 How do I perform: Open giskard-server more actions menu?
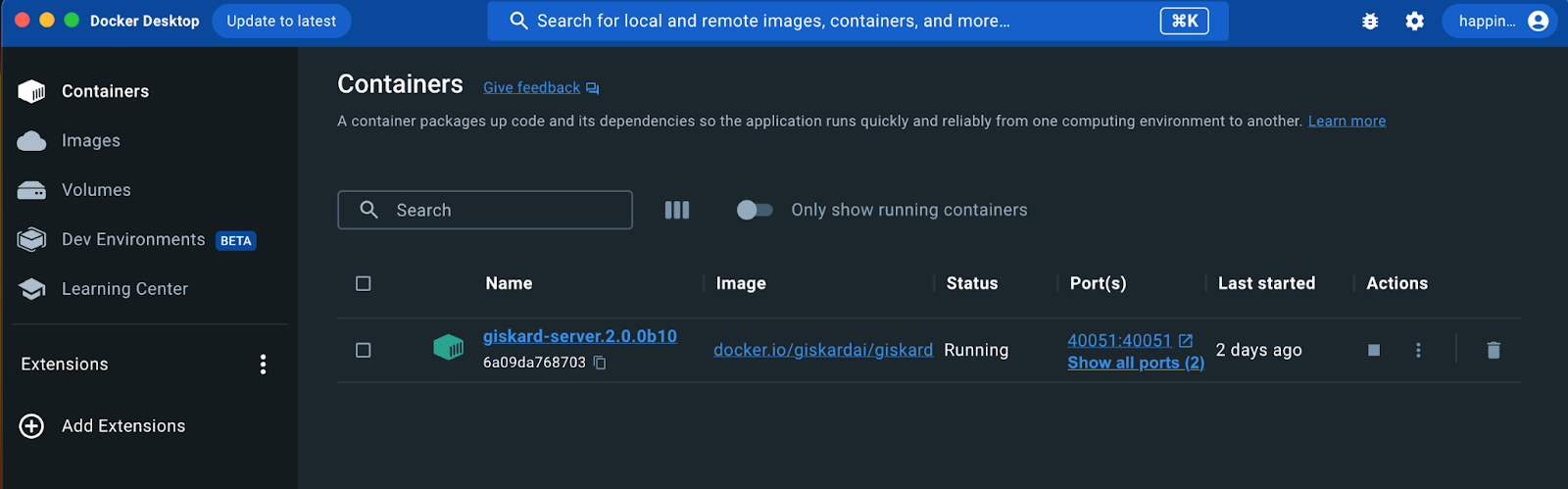(x=1418, y=350)
